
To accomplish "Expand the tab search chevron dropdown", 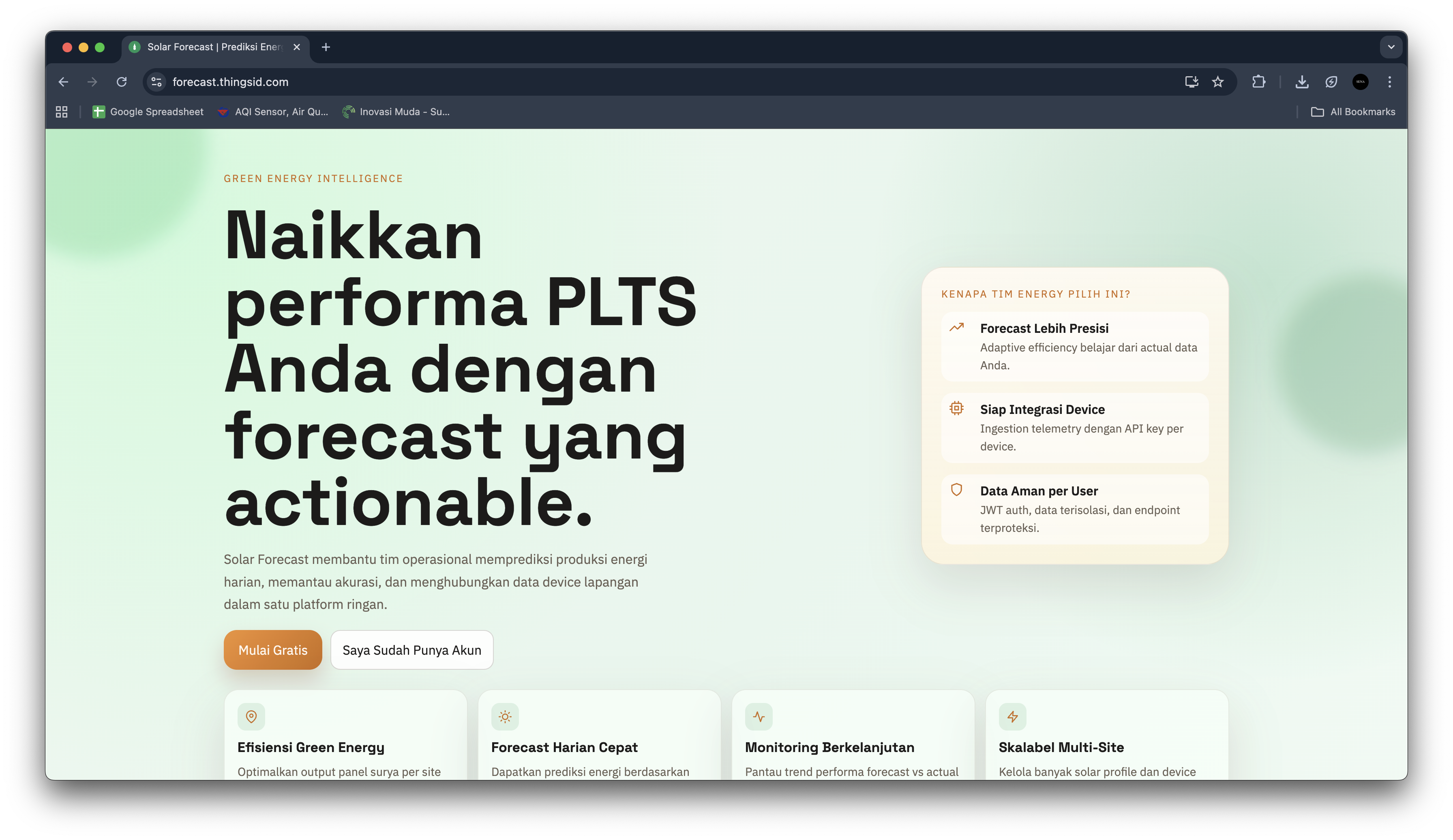I will click(x=1391, y=47).
